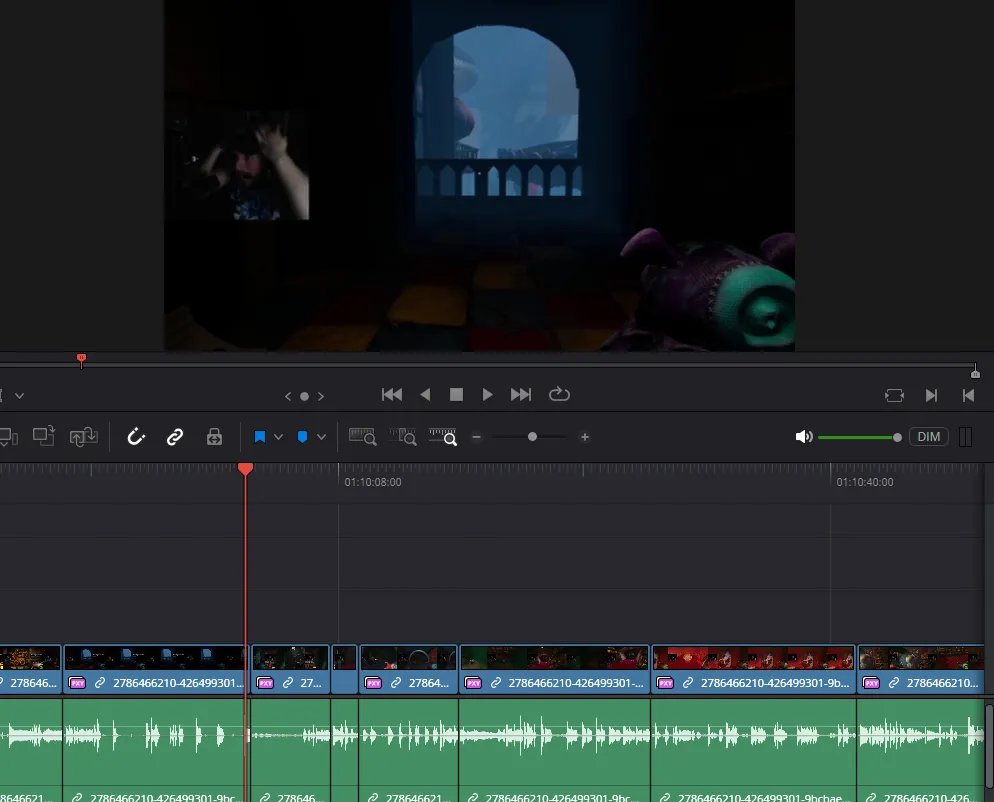Click the timeline vertical scrollbar
994x802 pixels.
(x=989, y=745)
